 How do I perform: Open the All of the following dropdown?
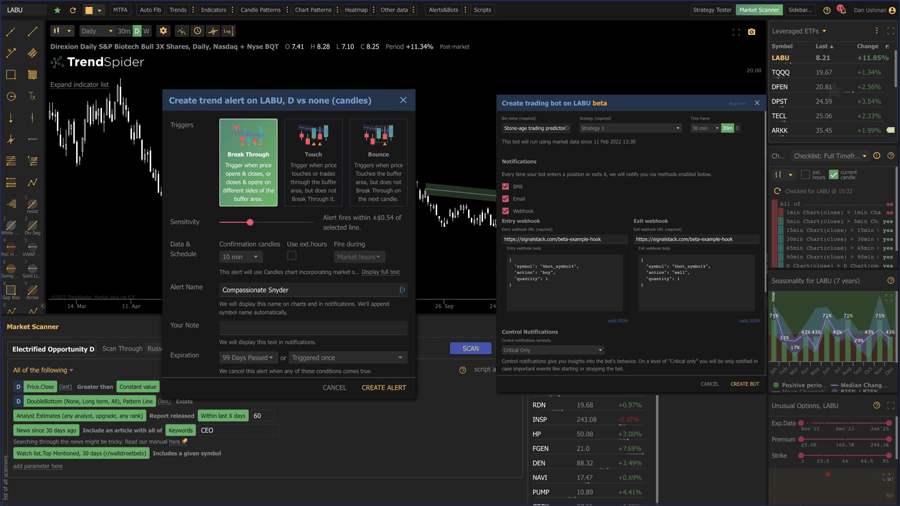pos(43,370)
